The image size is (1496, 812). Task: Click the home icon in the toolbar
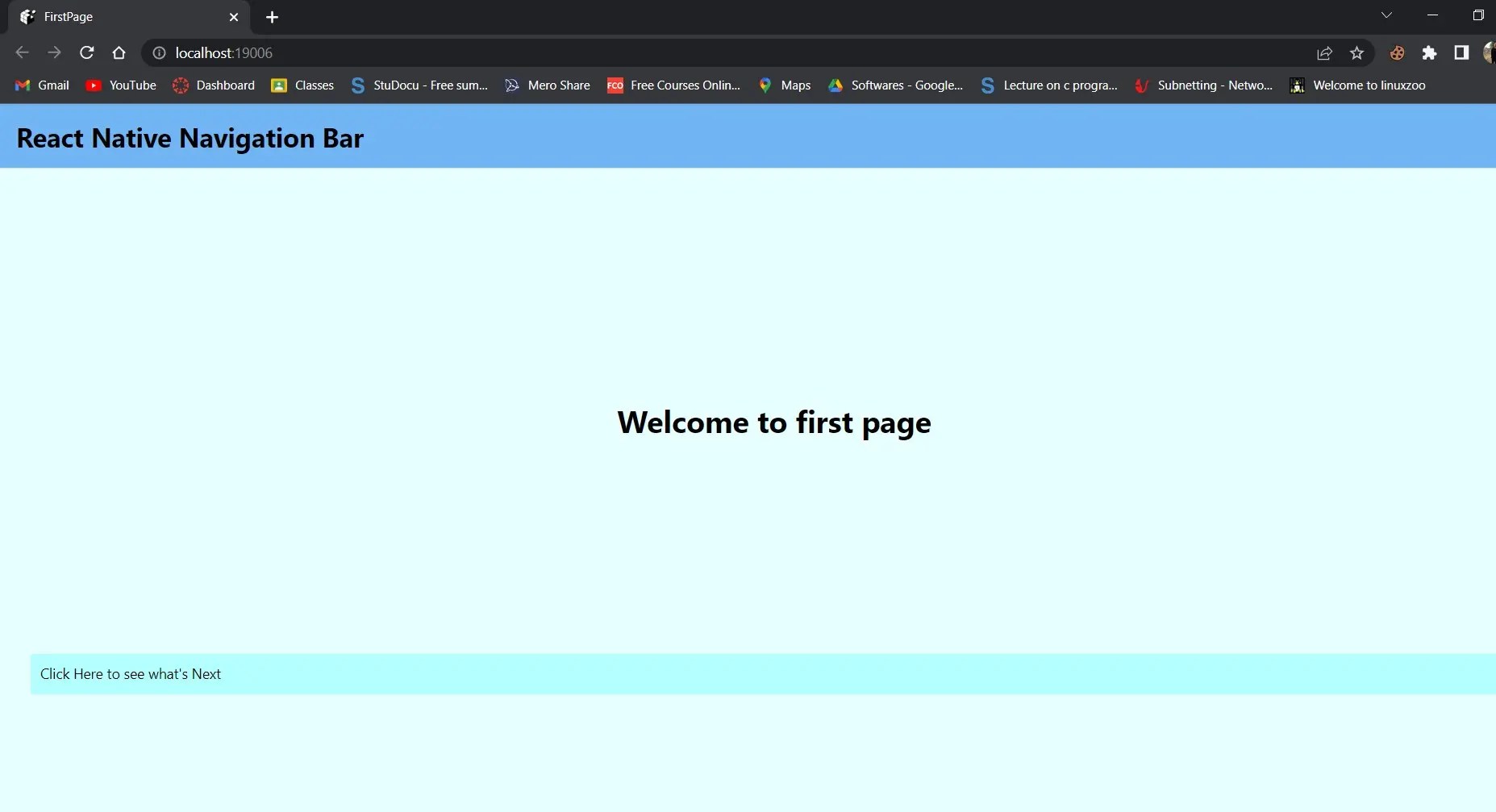coord(119,52)
